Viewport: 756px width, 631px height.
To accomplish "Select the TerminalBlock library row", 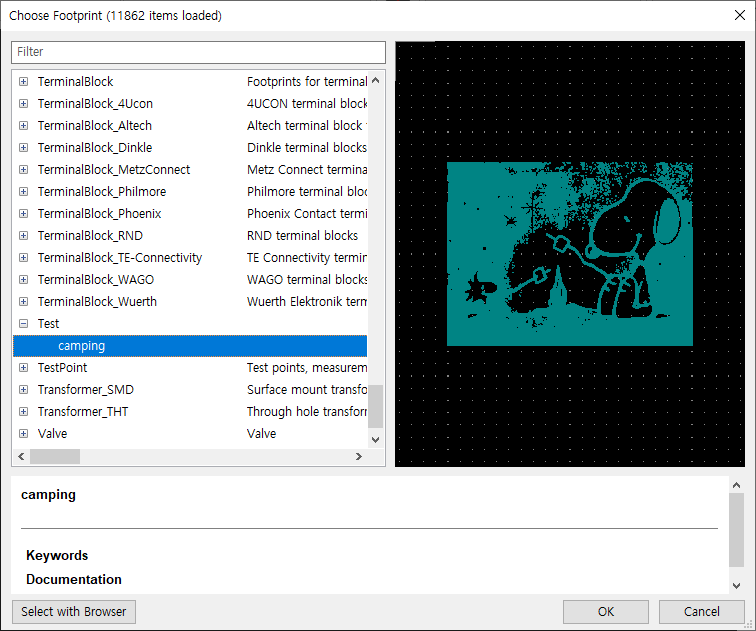I will (x=190, y=81).
